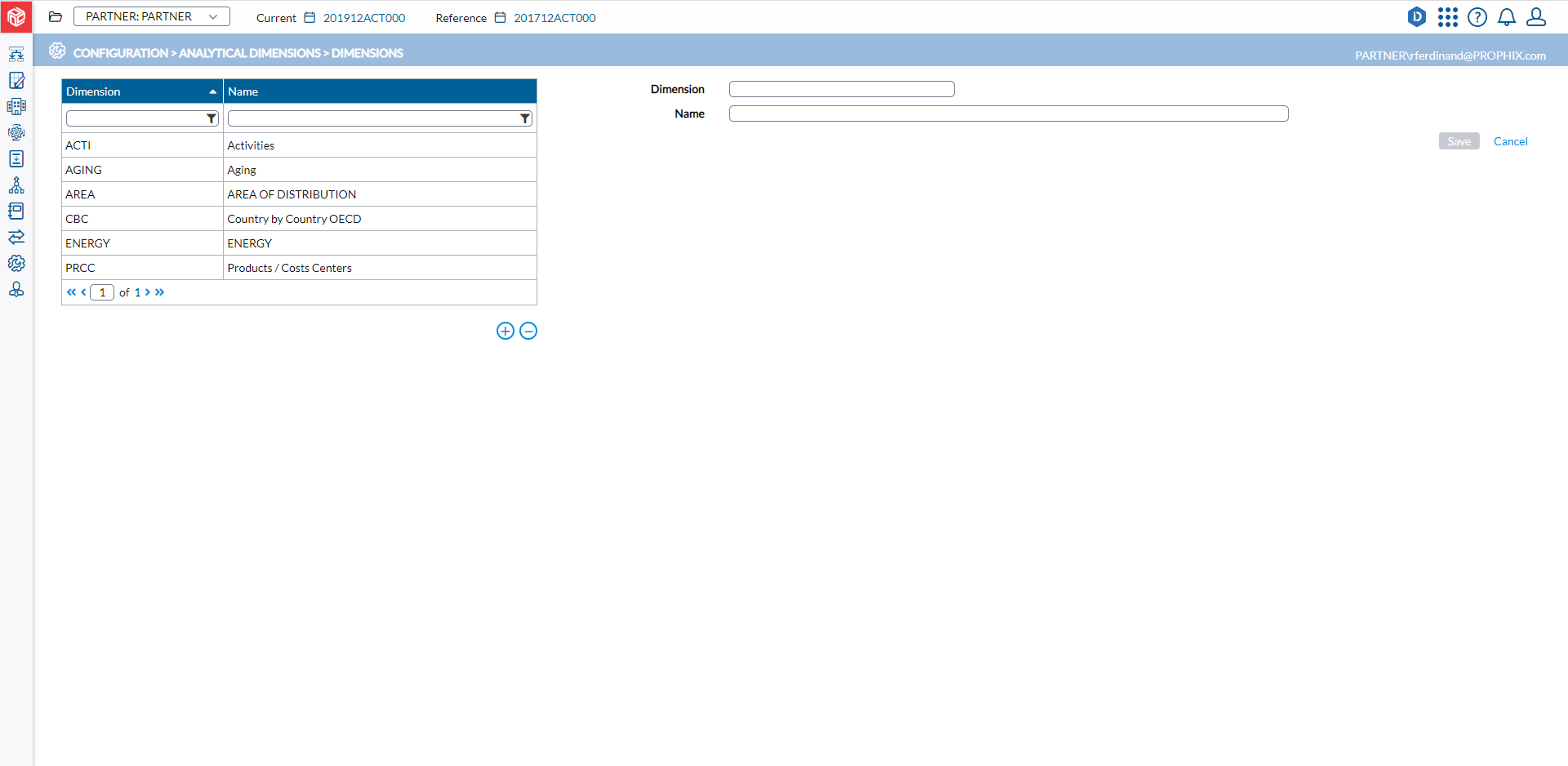Image resolution: width=1568 pixels, height=766 pixels.
Task: Click into the Name input field of the form
Action: (x=1009, y=114)
